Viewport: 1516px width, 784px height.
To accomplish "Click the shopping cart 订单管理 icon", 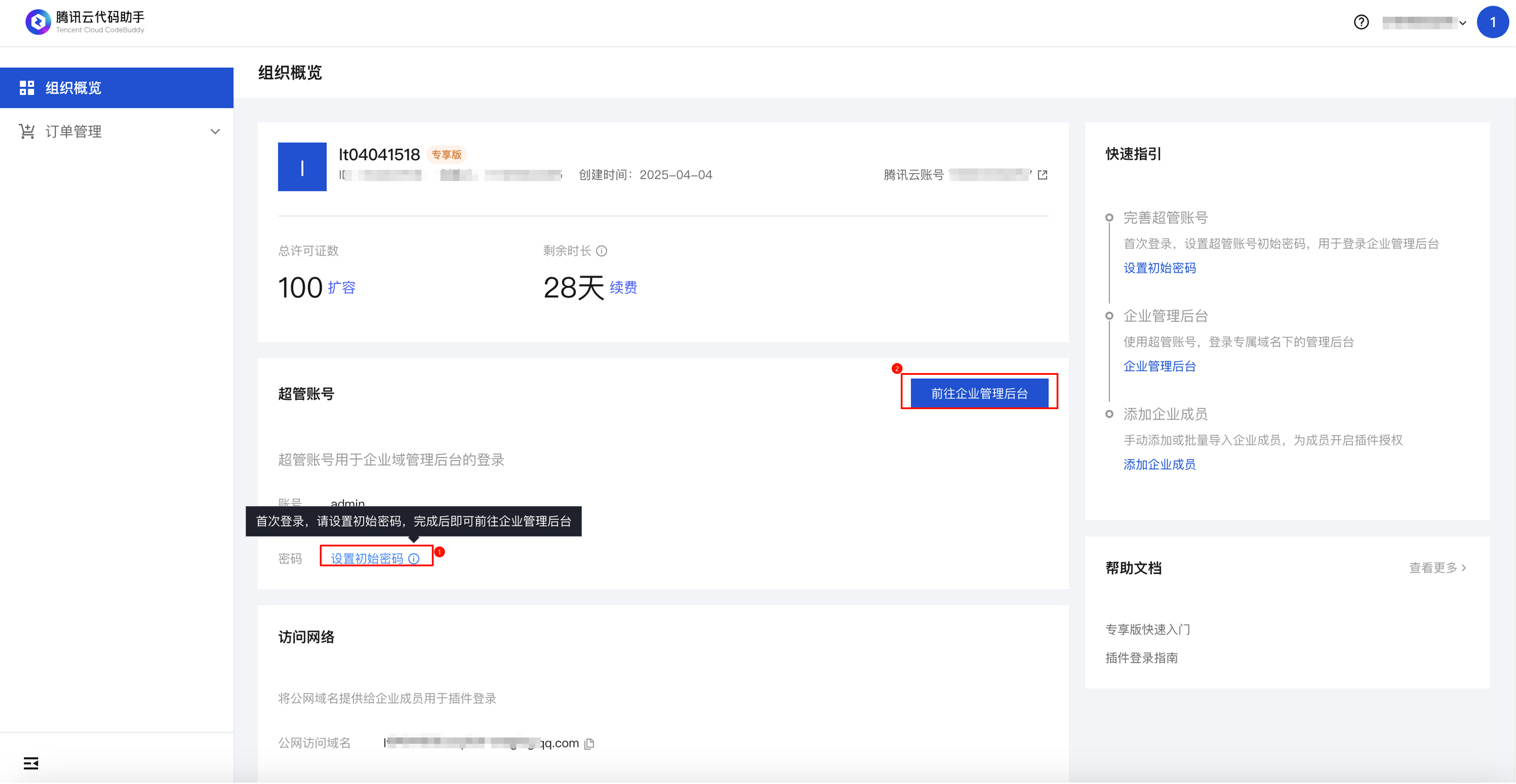I will pyautogui.click(x=27, y=131).
